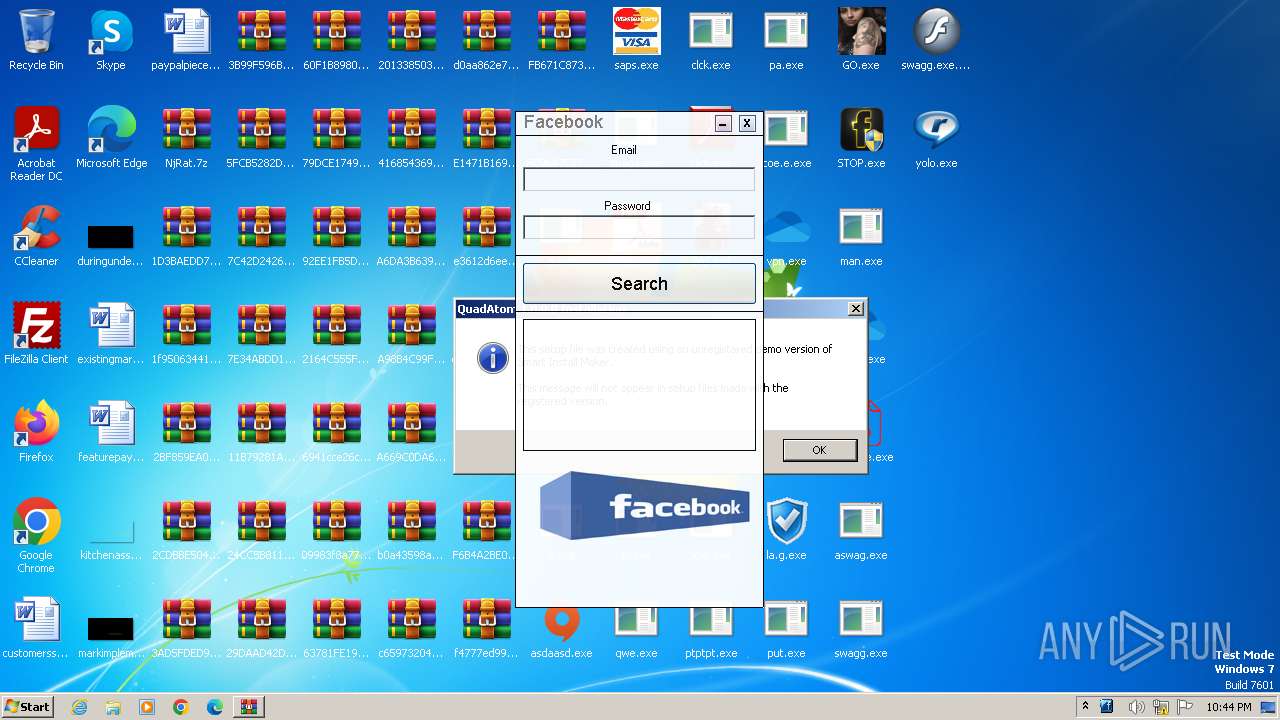Select the pa.exe desktop icon
Viewport: 1280px width, 720px height.
pyautogui.click(x=786, y=40)
